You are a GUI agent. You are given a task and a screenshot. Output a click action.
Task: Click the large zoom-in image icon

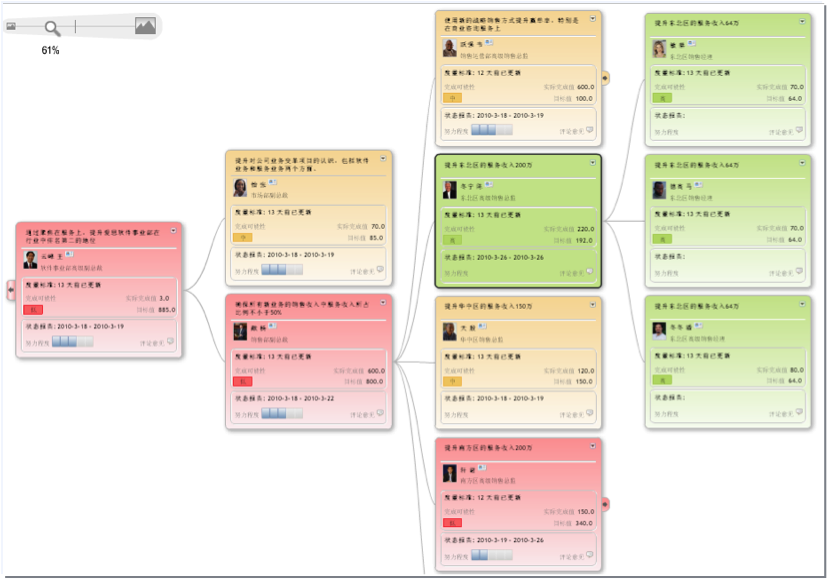(x=145, y=27)
